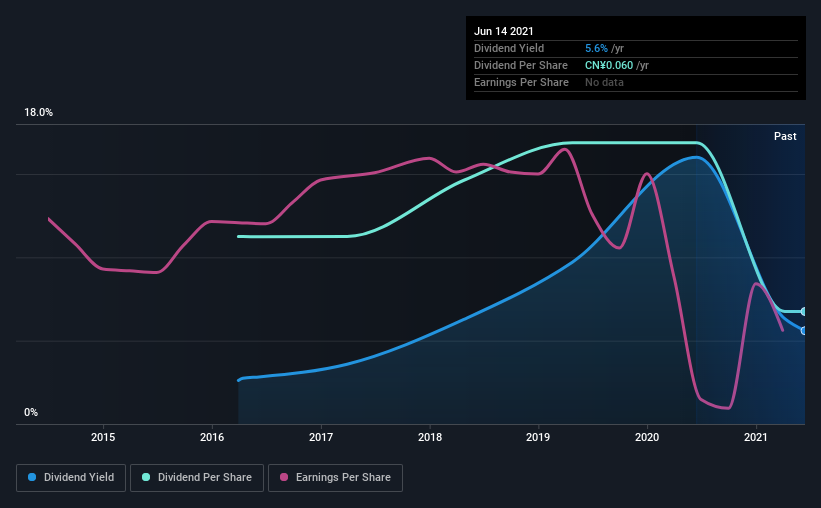Screen dimensions: 821x508
Task: Click the Past region label
Action: [785, 136]
